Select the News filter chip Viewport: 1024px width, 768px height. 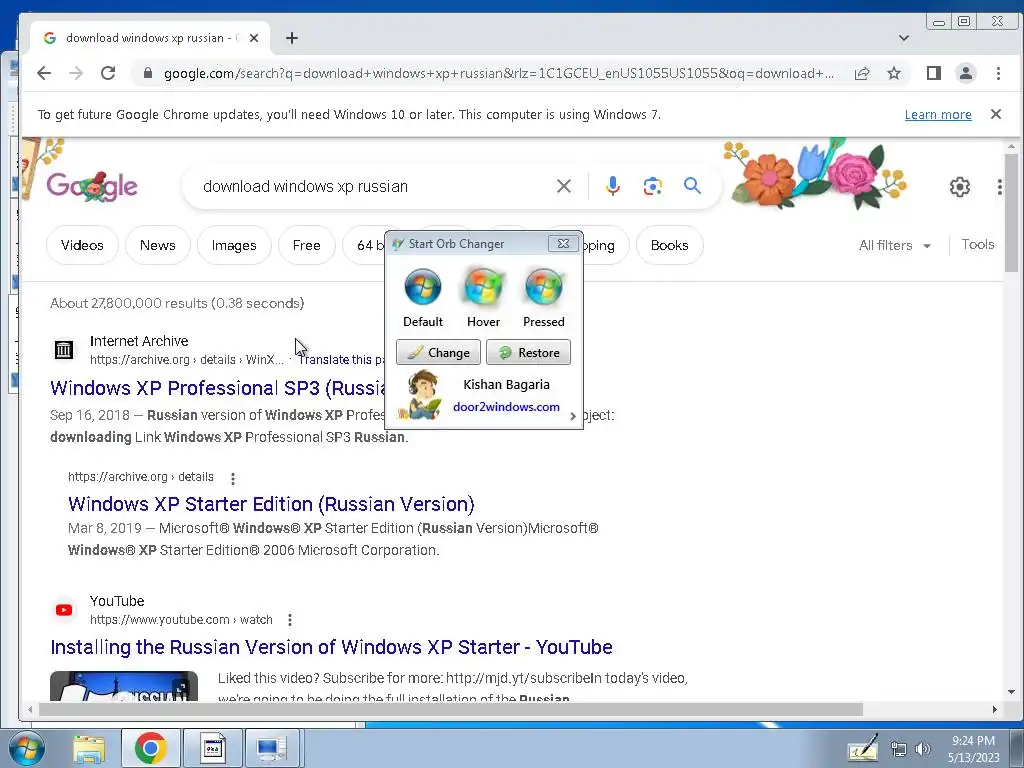tap(157, 245)
